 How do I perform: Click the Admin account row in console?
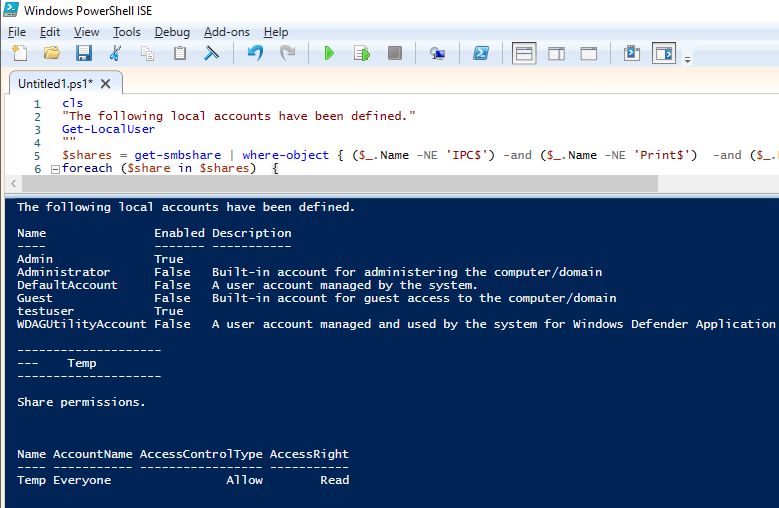pyautogui.click(x=100, y=259)
